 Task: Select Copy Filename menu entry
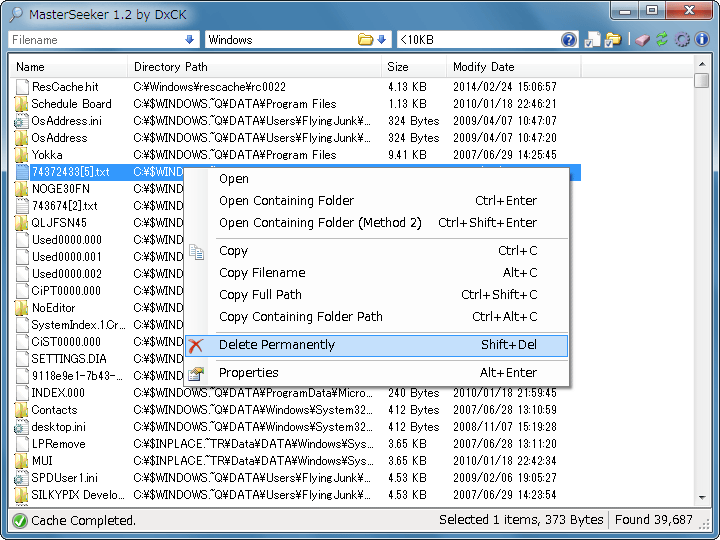coord(377,273)
